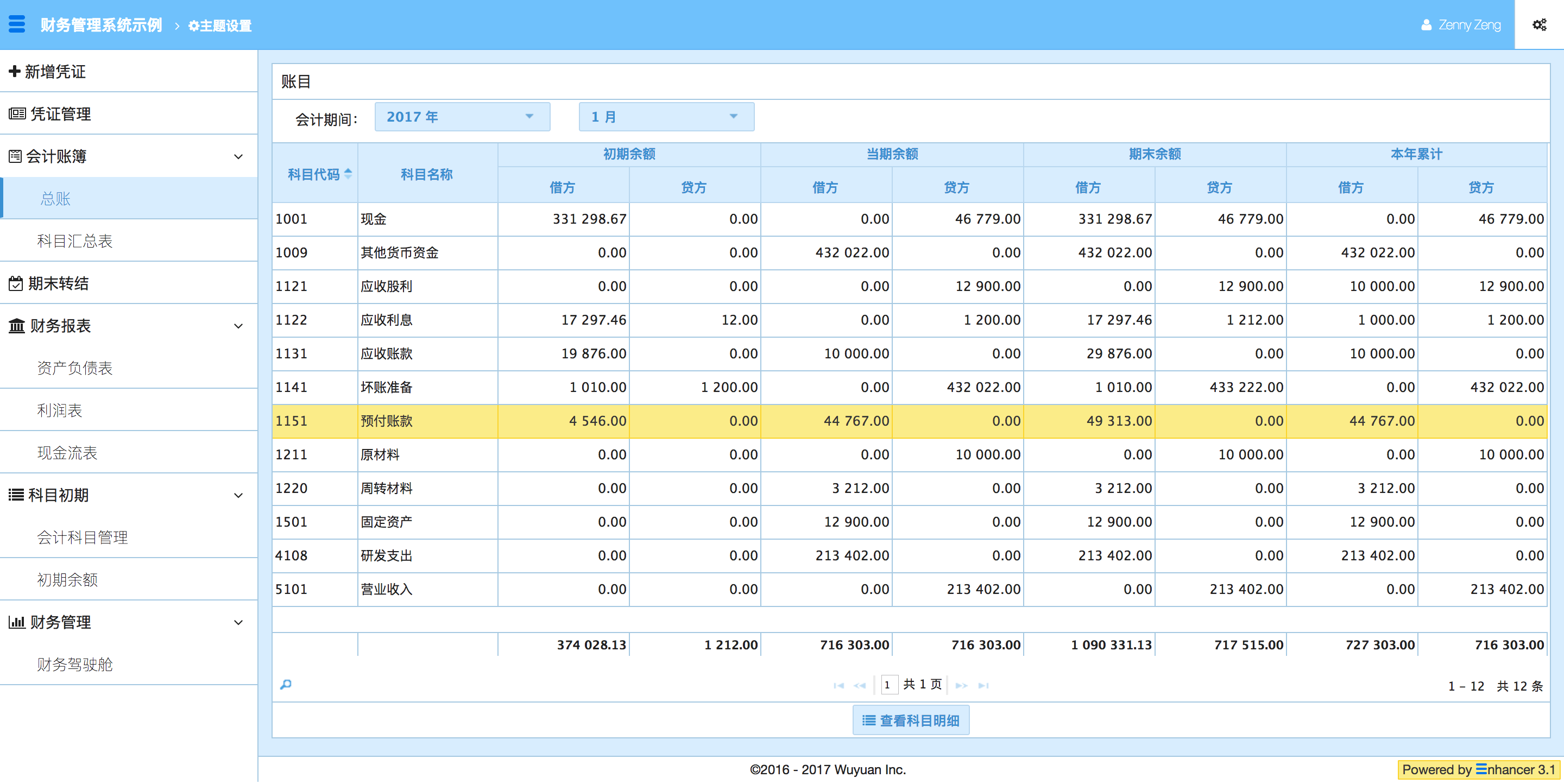Image resolution: width=1564 pixels, height=784 pixels.
Task: Sort by 科目代码 column sort arrows
Action: point(348,174)
